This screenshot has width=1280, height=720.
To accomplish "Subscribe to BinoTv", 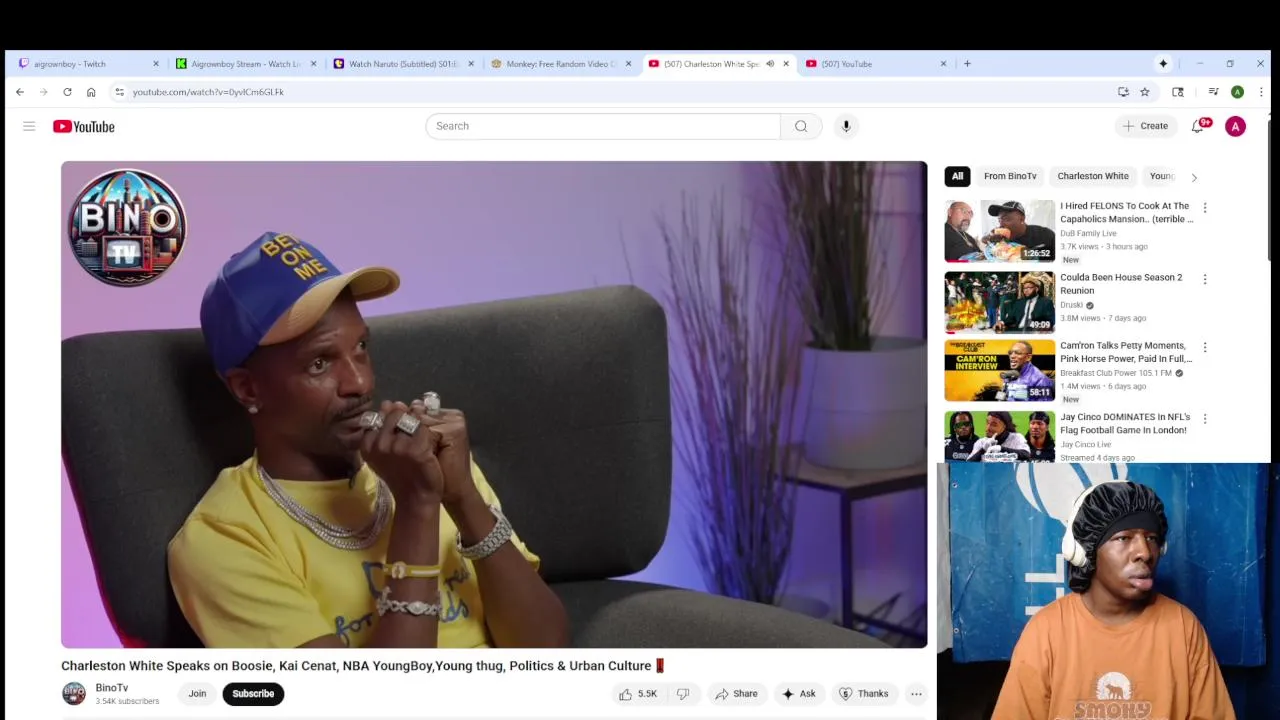I will 253,694.
